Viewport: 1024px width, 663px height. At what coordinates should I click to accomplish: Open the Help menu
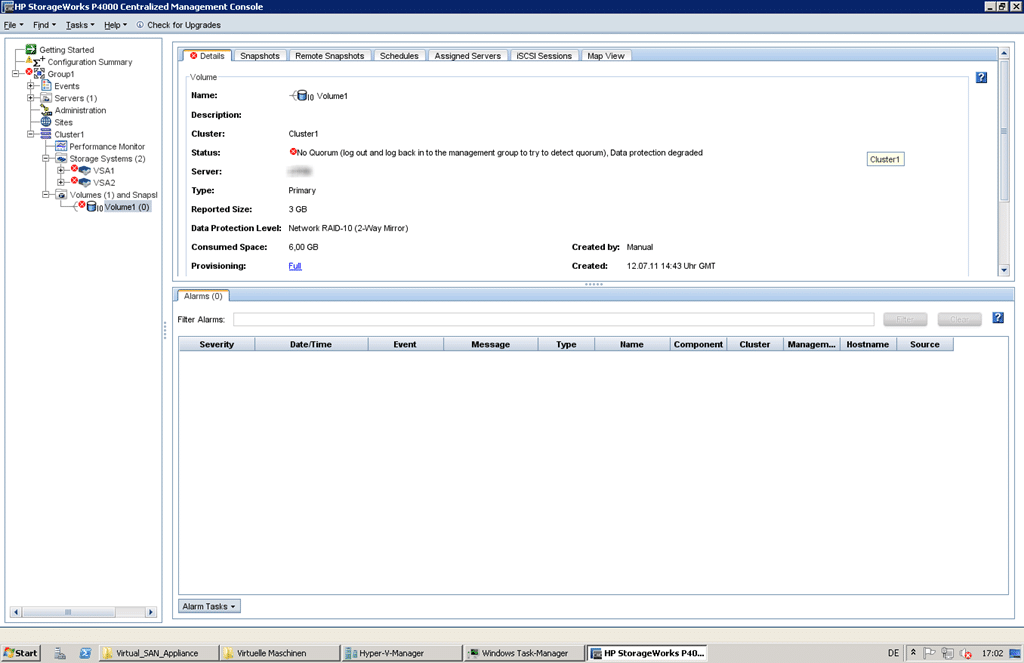point(116,25)
